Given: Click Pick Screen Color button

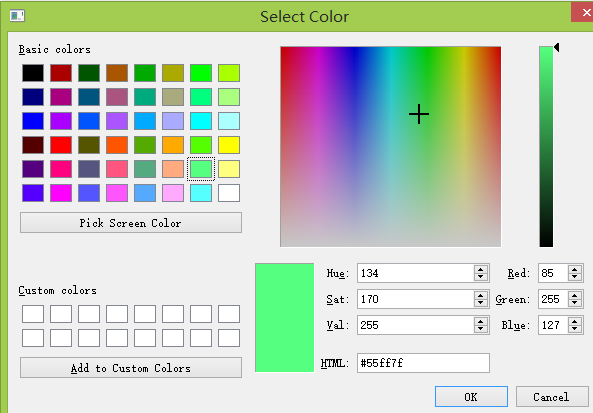Looking at the screenshot, I should click(131, 223).
